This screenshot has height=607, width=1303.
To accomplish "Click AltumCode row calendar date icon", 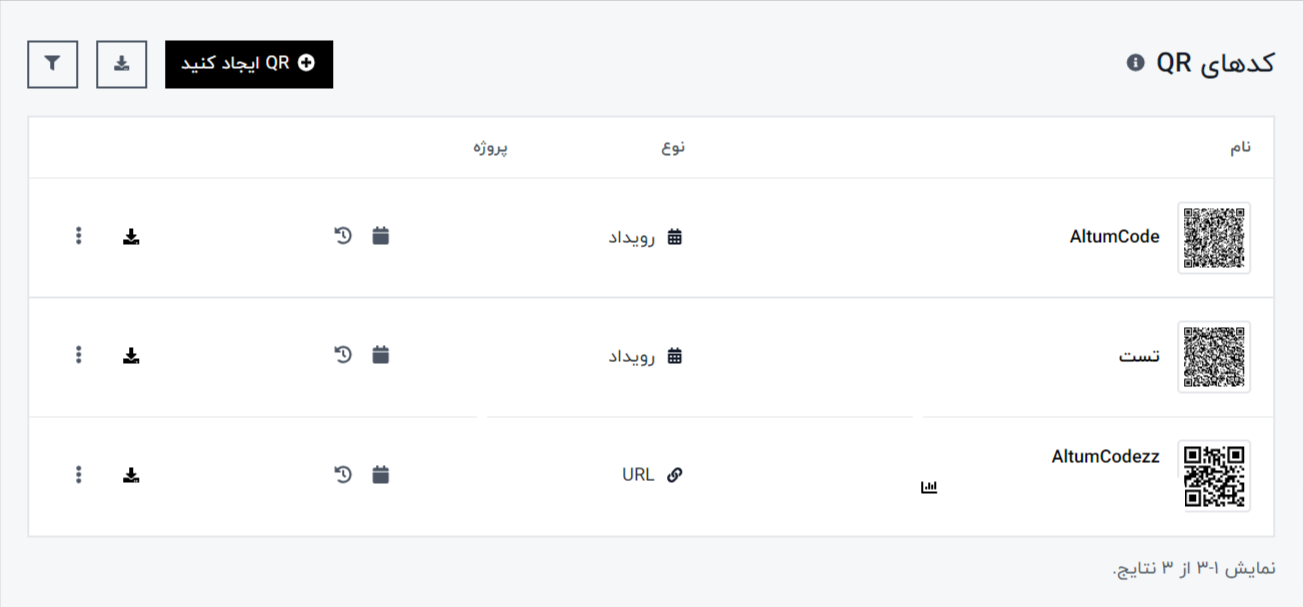I will tap(380, 237).
